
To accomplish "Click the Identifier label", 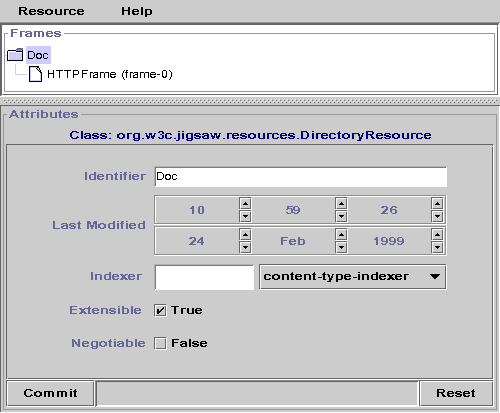I will (115, 176).
